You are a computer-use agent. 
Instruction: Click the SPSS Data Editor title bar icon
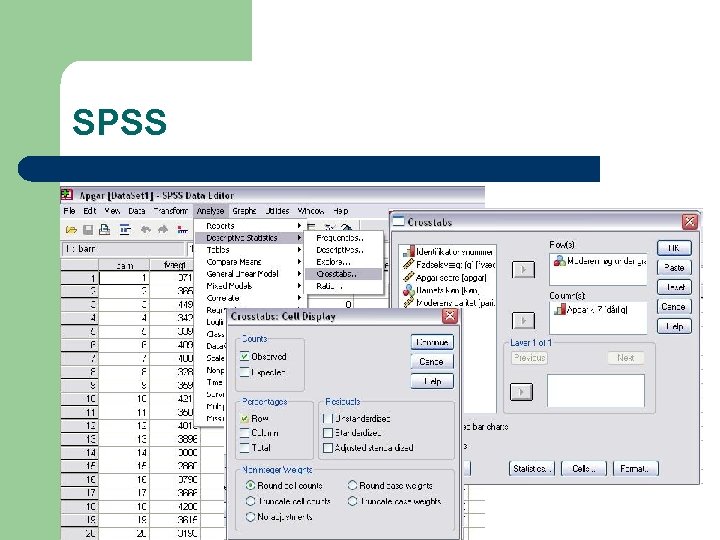[67, 195]
